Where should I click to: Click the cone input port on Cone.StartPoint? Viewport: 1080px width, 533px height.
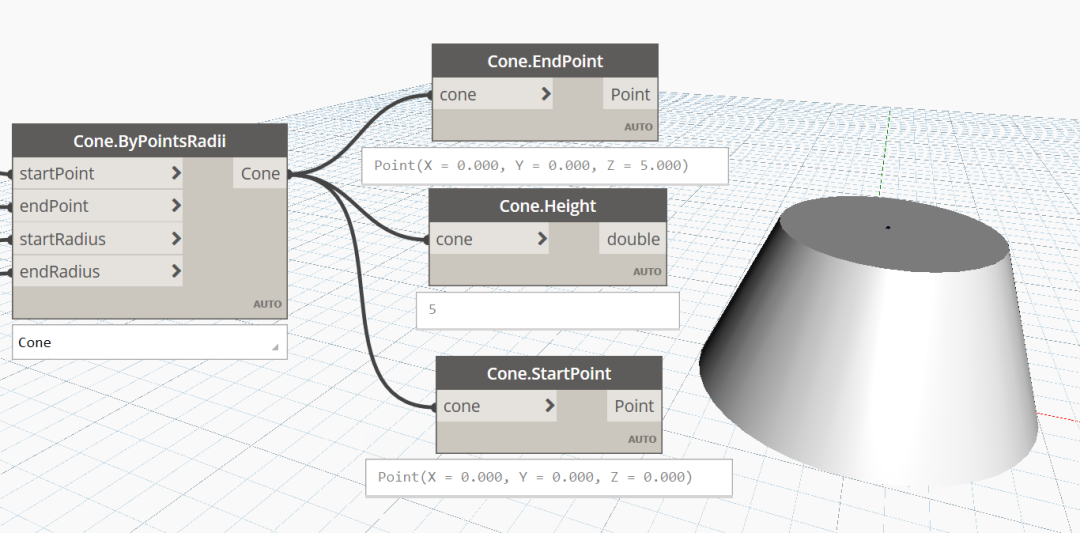(497, 406)
